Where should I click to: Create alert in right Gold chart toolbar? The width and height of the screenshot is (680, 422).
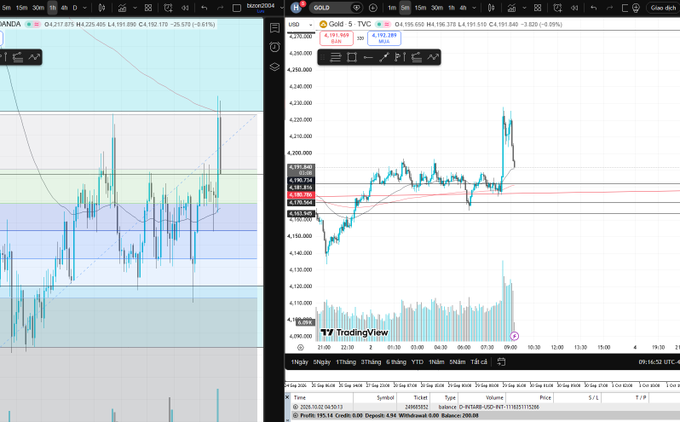click(x=558, y=8)
